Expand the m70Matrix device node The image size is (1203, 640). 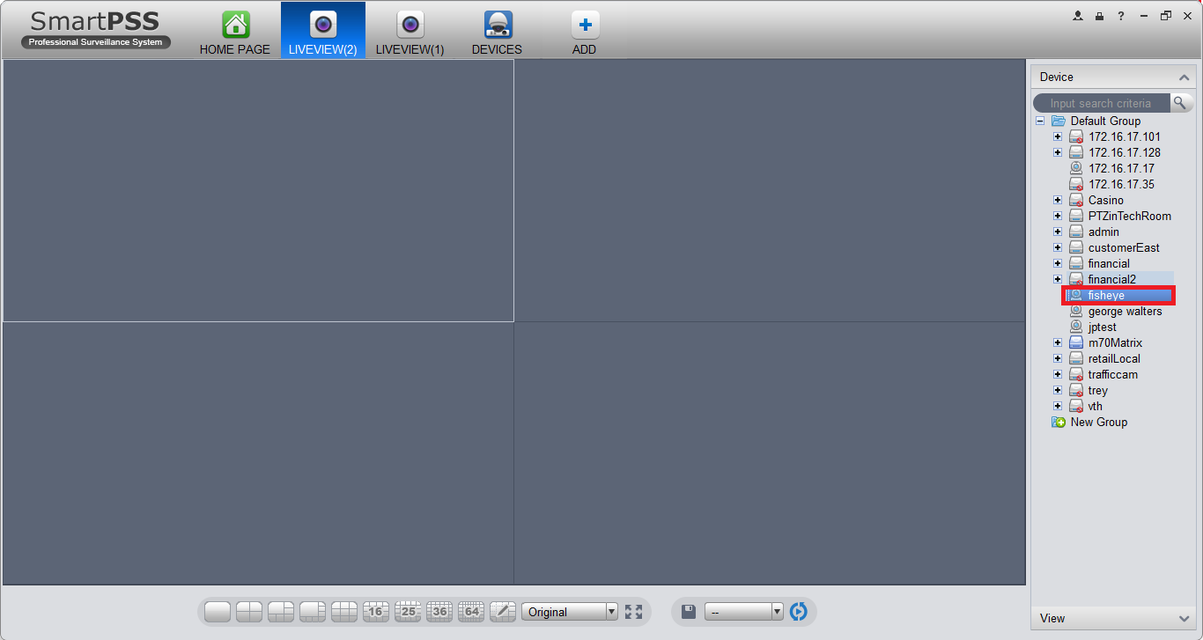coord(1058,343)
